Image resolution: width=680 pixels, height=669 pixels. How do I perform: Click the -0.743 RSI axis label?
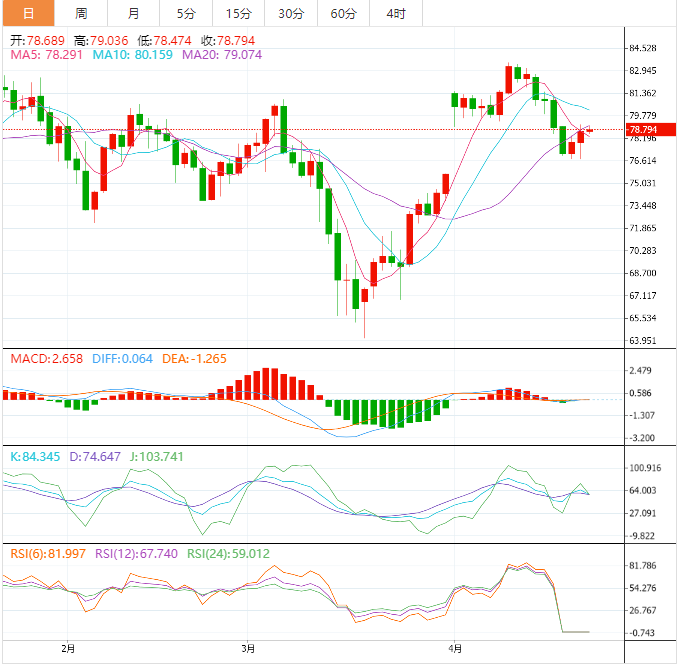point(641,633)
